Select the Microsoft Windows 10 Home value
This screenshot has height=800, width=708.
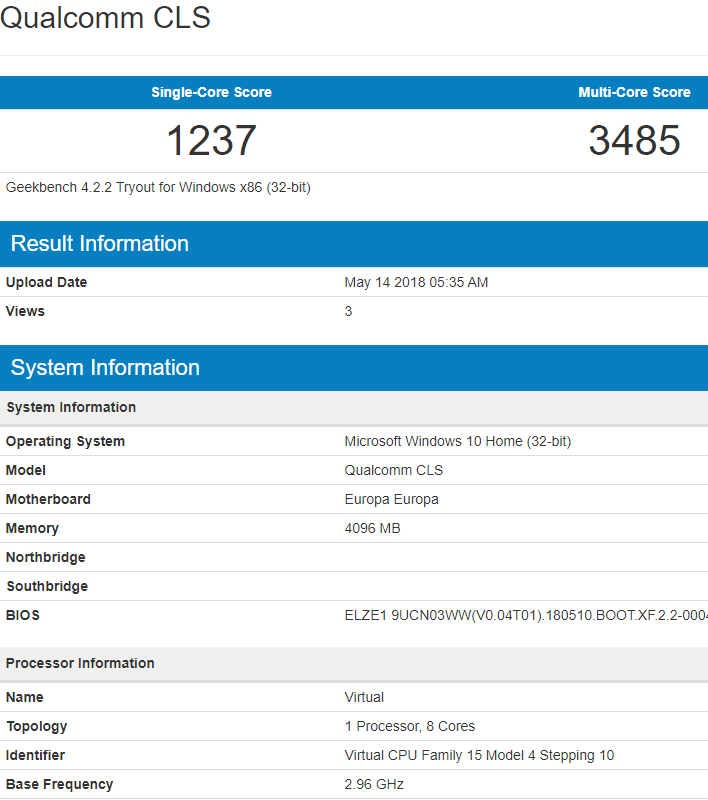point(458,441)
